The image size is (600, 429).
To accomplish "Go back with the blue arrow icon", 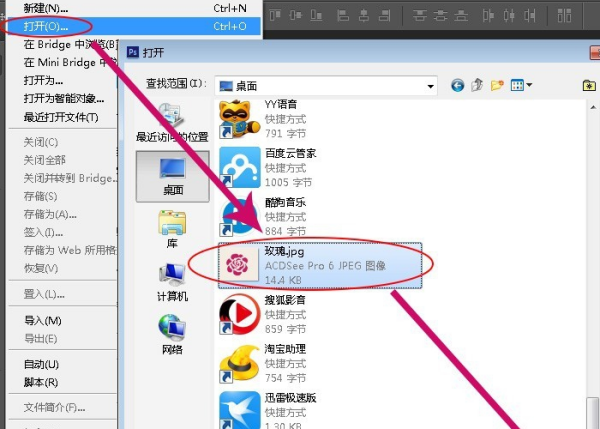I will [x=457, y=85].
